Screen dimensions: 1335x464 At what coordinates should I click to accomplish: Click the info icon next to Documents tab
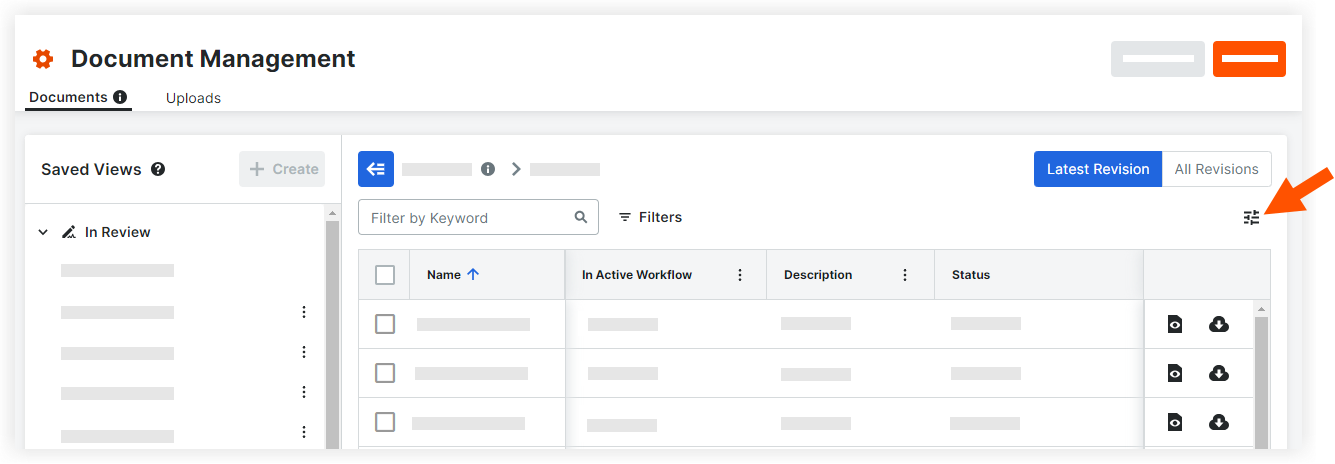tap(120, 98)
